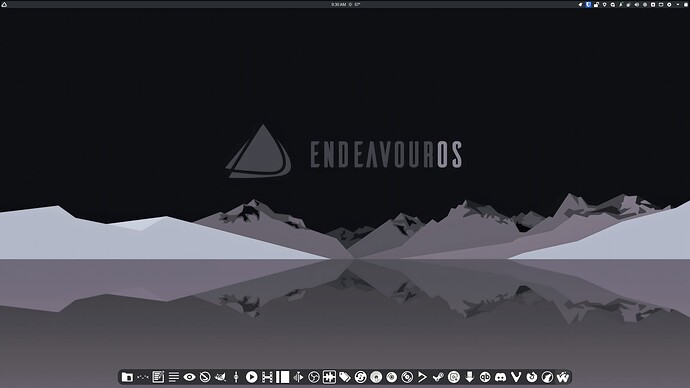This screenshot has height=388, width=690.
Task: Click the location pin tray icon
Action: coord(605,4)
